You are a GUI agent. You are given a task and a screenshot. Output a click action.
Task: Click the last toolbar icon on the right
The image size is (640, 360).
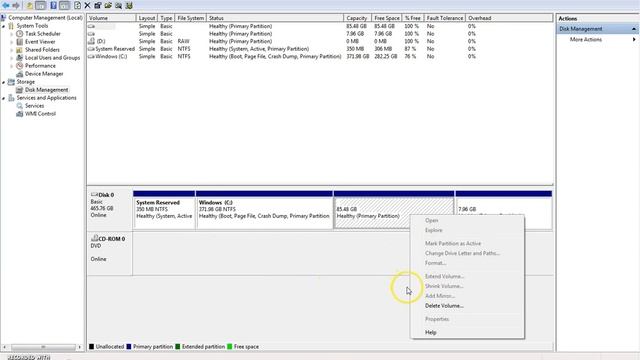[x=129, y=5]
